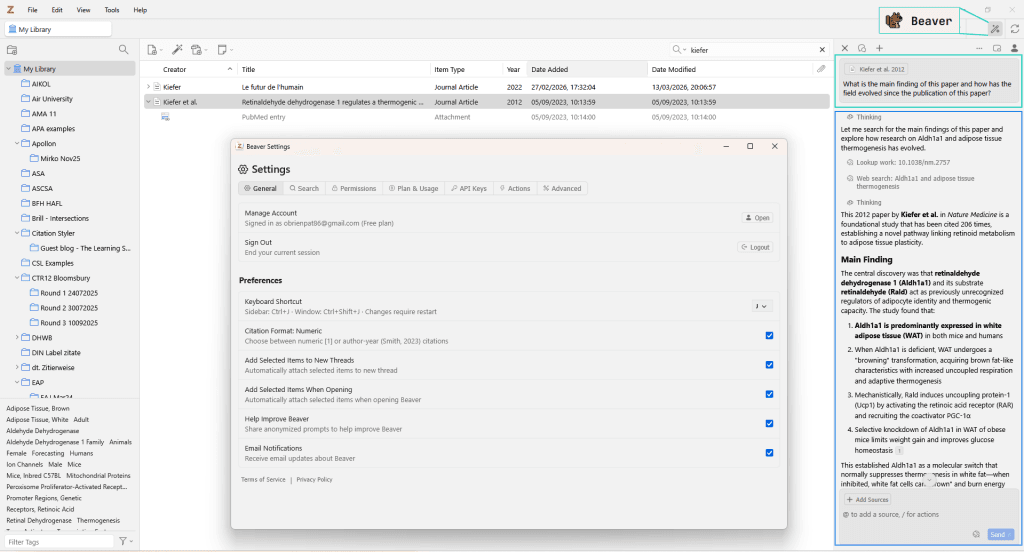
Task: Open the Keyboard Shortcut J dropdown
Action: [761, 306]
